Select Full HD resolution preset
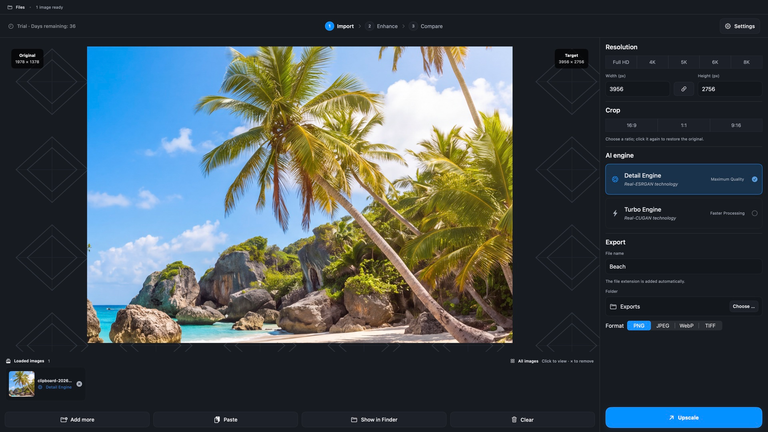The height and width of the screenshot is (432, 768). [x=621, y=62]
